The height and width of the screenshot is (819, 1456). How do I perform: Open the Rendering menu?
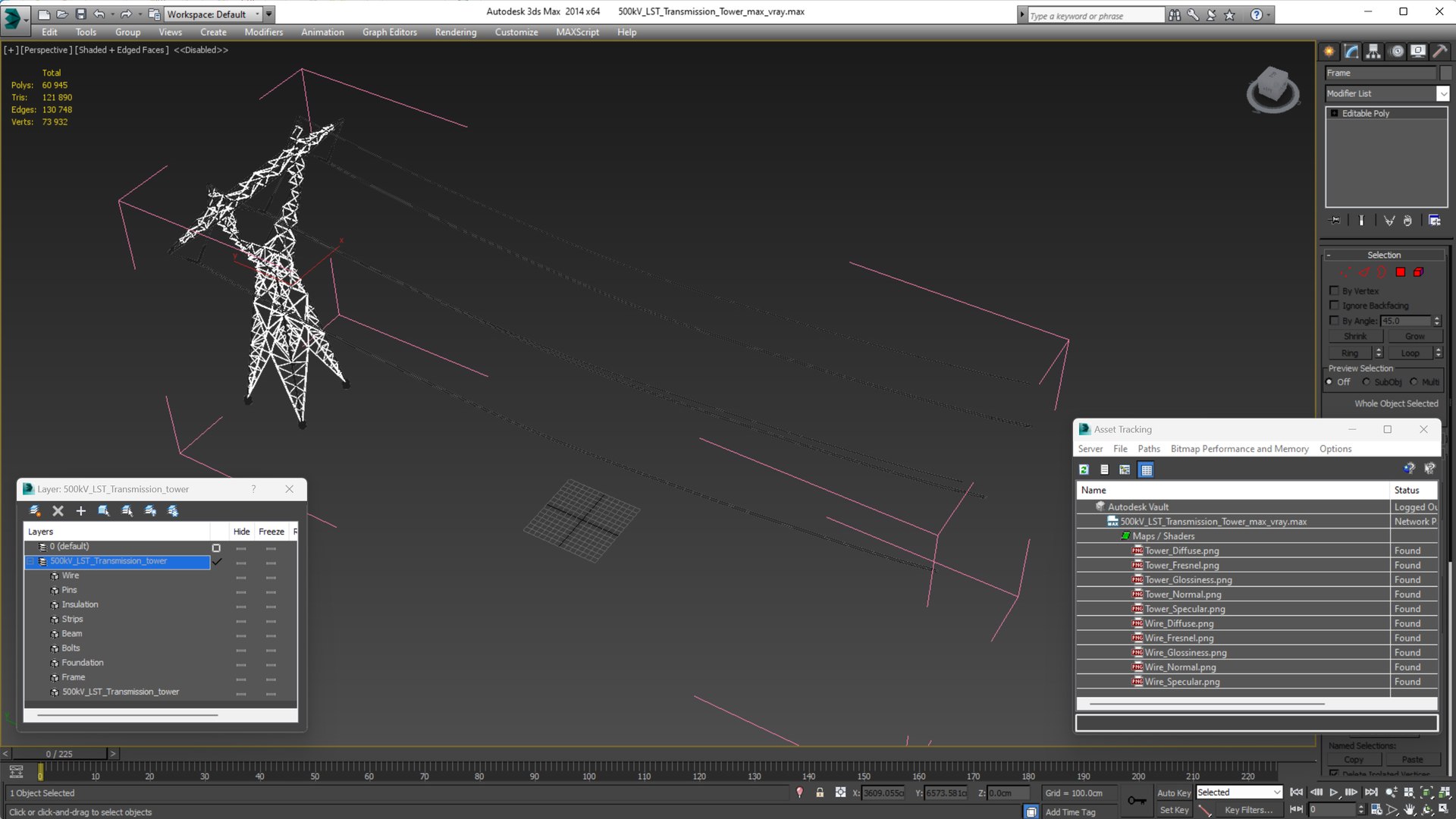pos(455,32)
